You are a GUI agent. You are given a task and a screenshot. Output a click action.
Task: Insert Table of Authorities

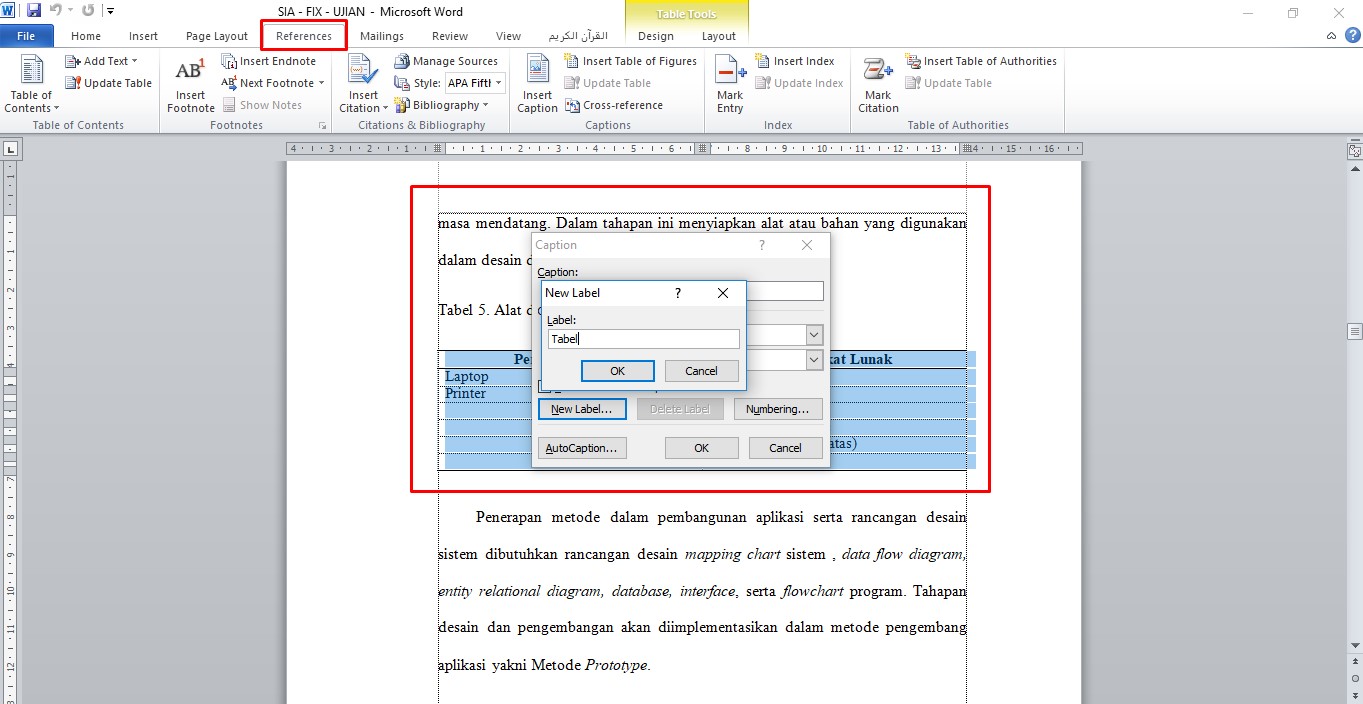(x=981, y=60)
